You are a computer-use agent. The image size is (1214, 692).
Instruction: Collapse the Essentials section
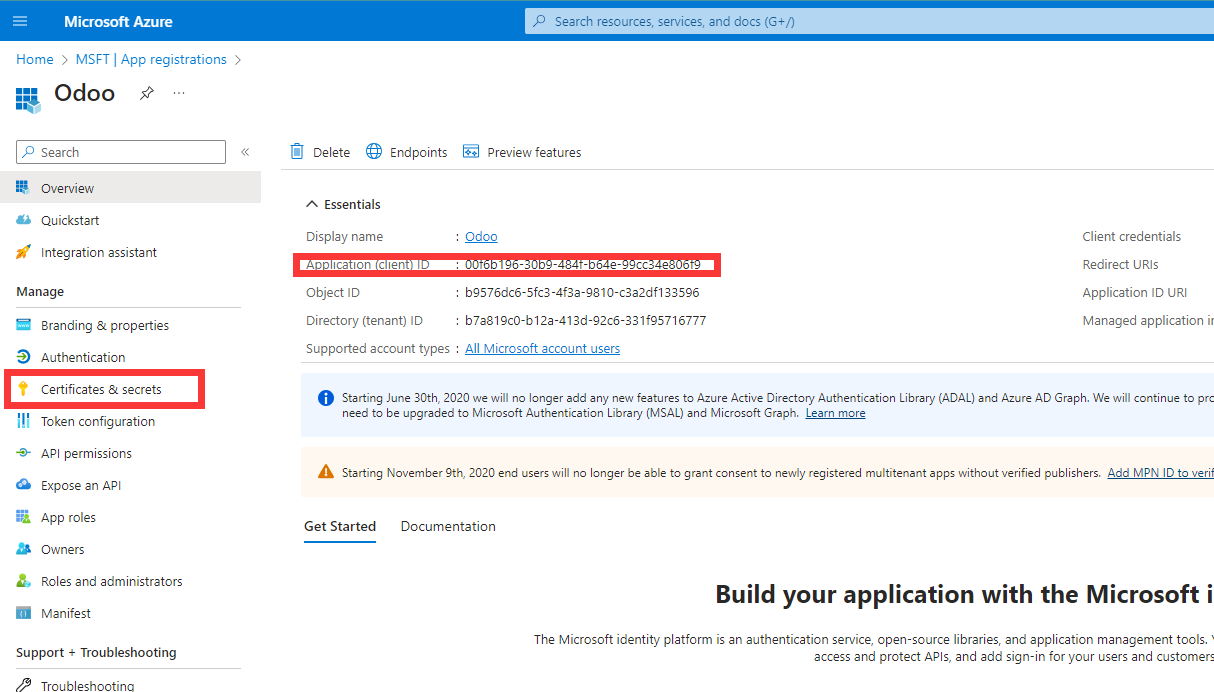pyautogui.click(x=343, y=204)
